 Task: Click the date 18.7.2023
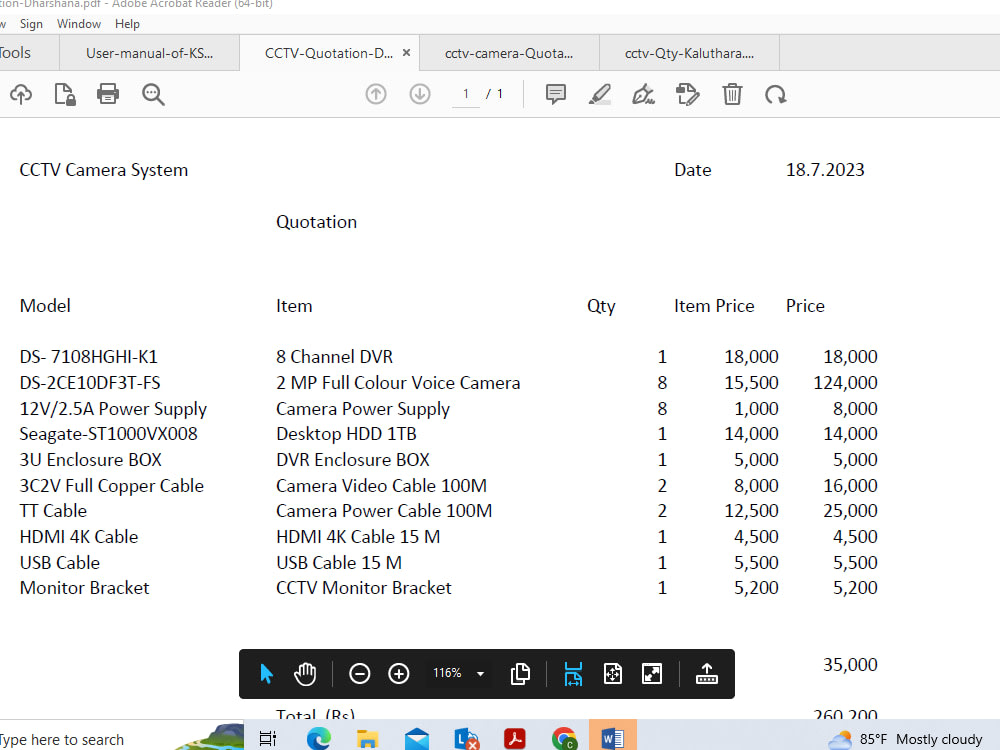(825, 170)
